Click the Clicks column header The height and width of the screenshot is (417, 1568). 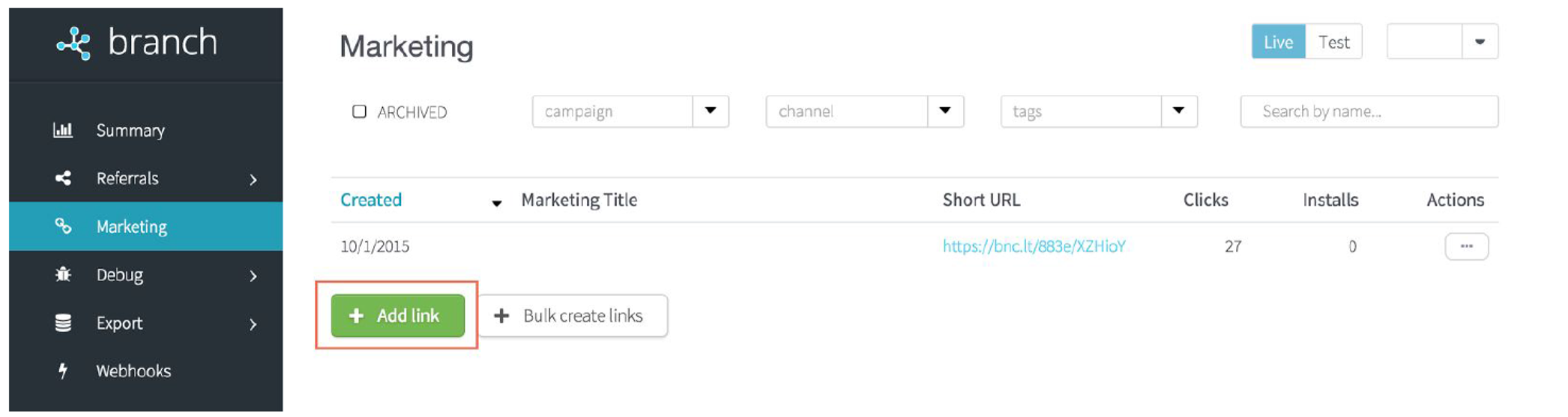[x=1205, y=200]
